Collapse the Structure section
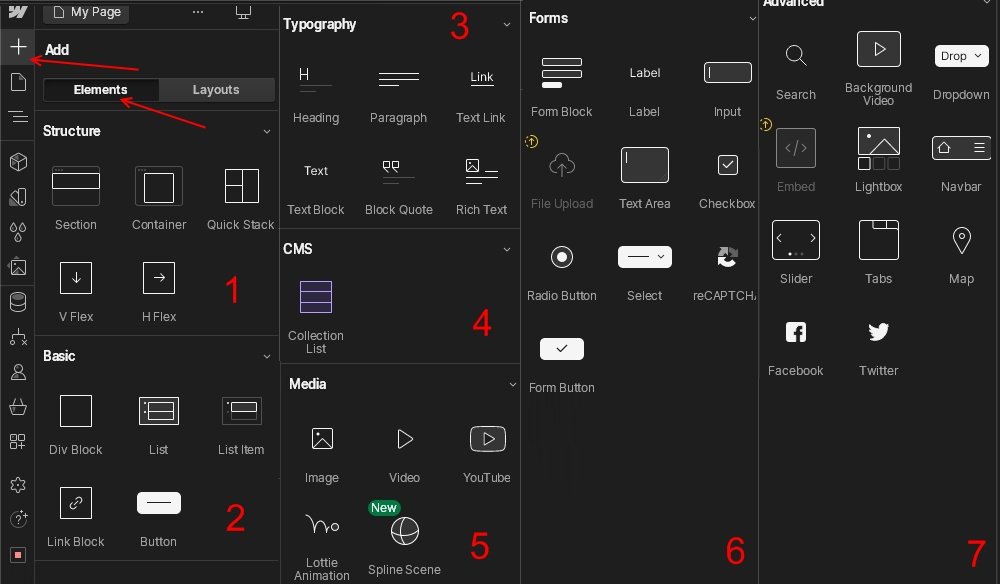The image size is (1000, 584). point(267,131)
